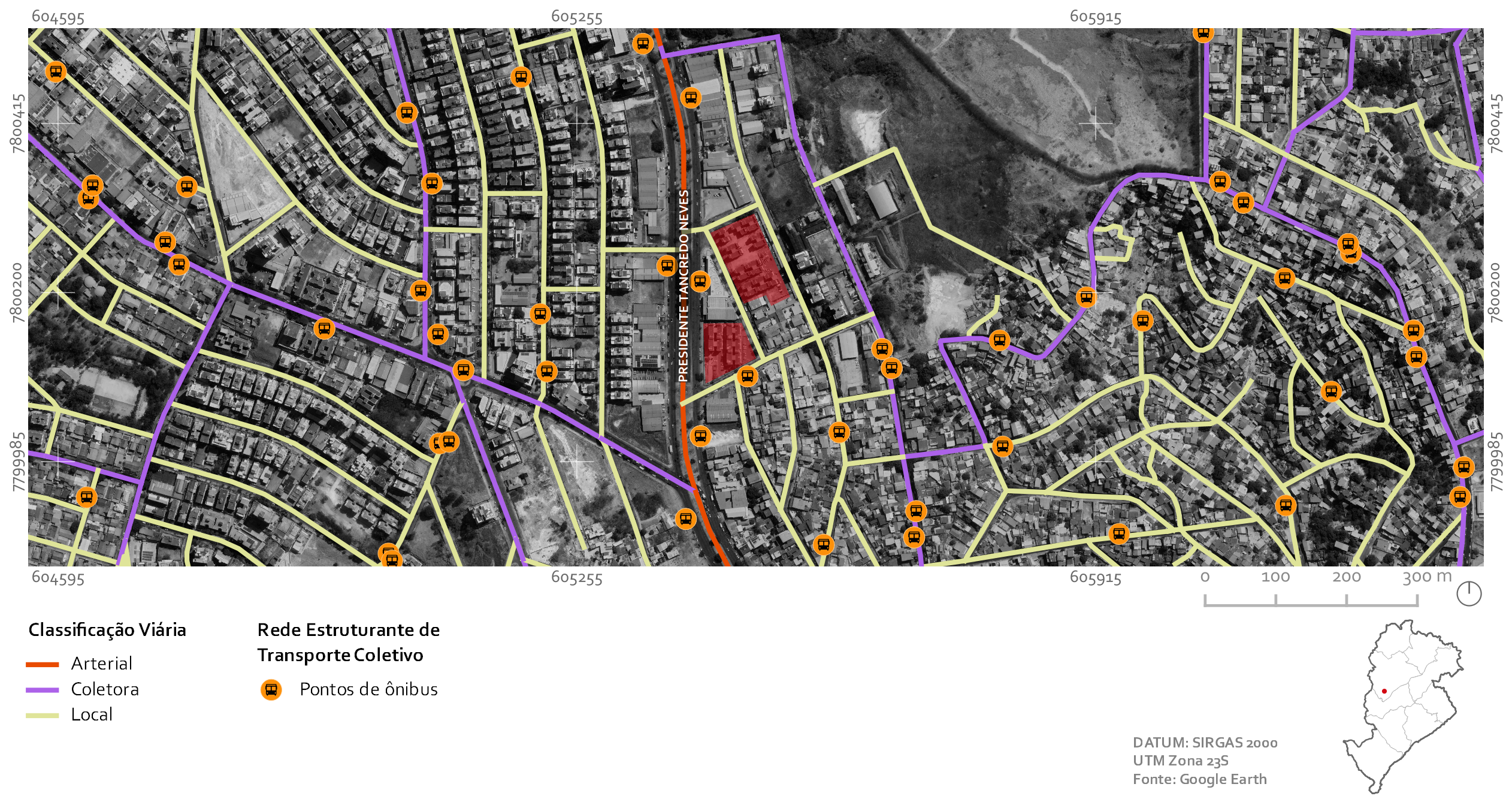Click the larger upper red highlighted area
The height and width of the screenshot is (808, 1512).
click(750, 259)
